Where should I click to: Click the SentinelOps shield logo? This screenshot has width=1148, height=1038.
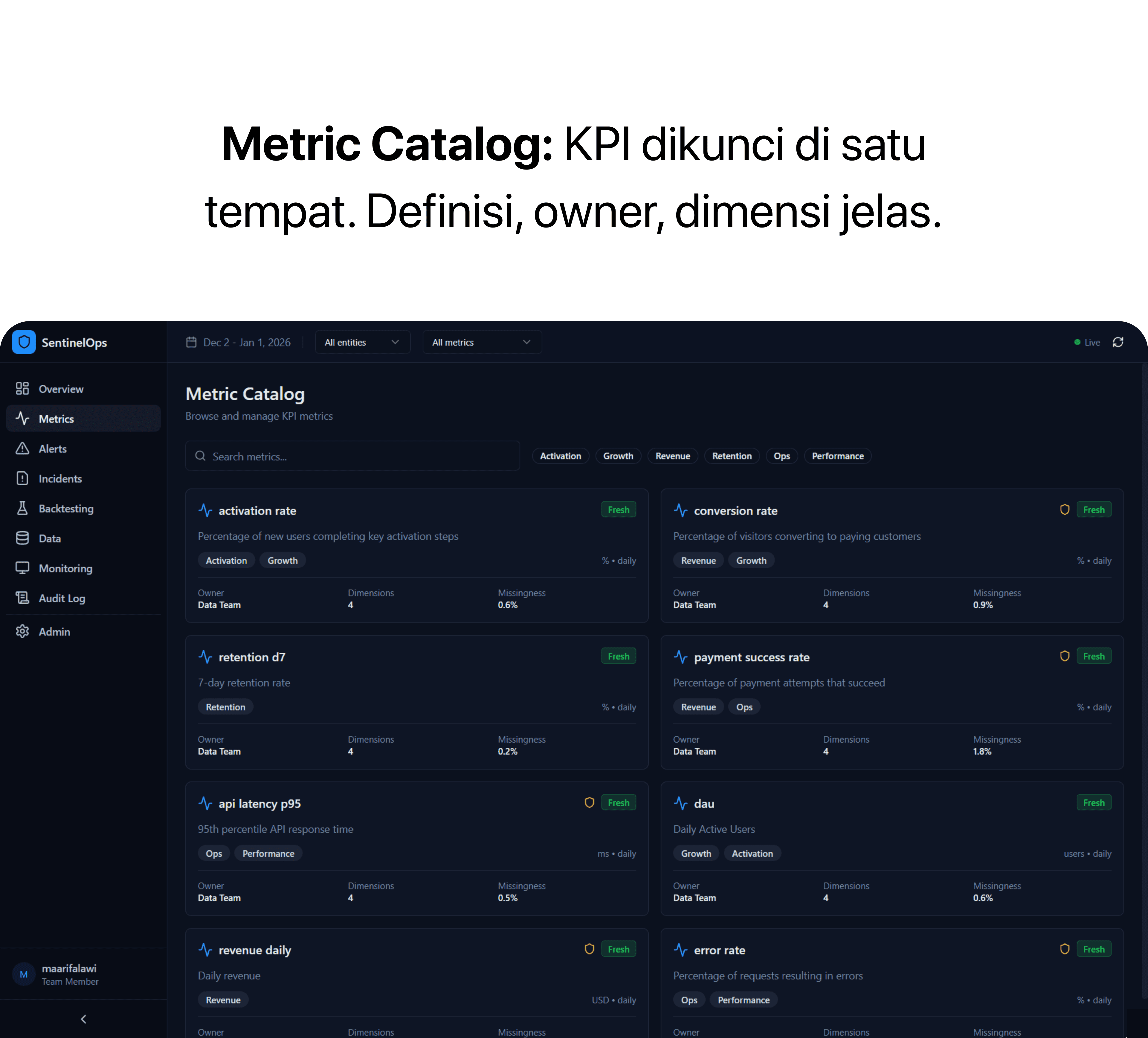[x=24, y=342]
